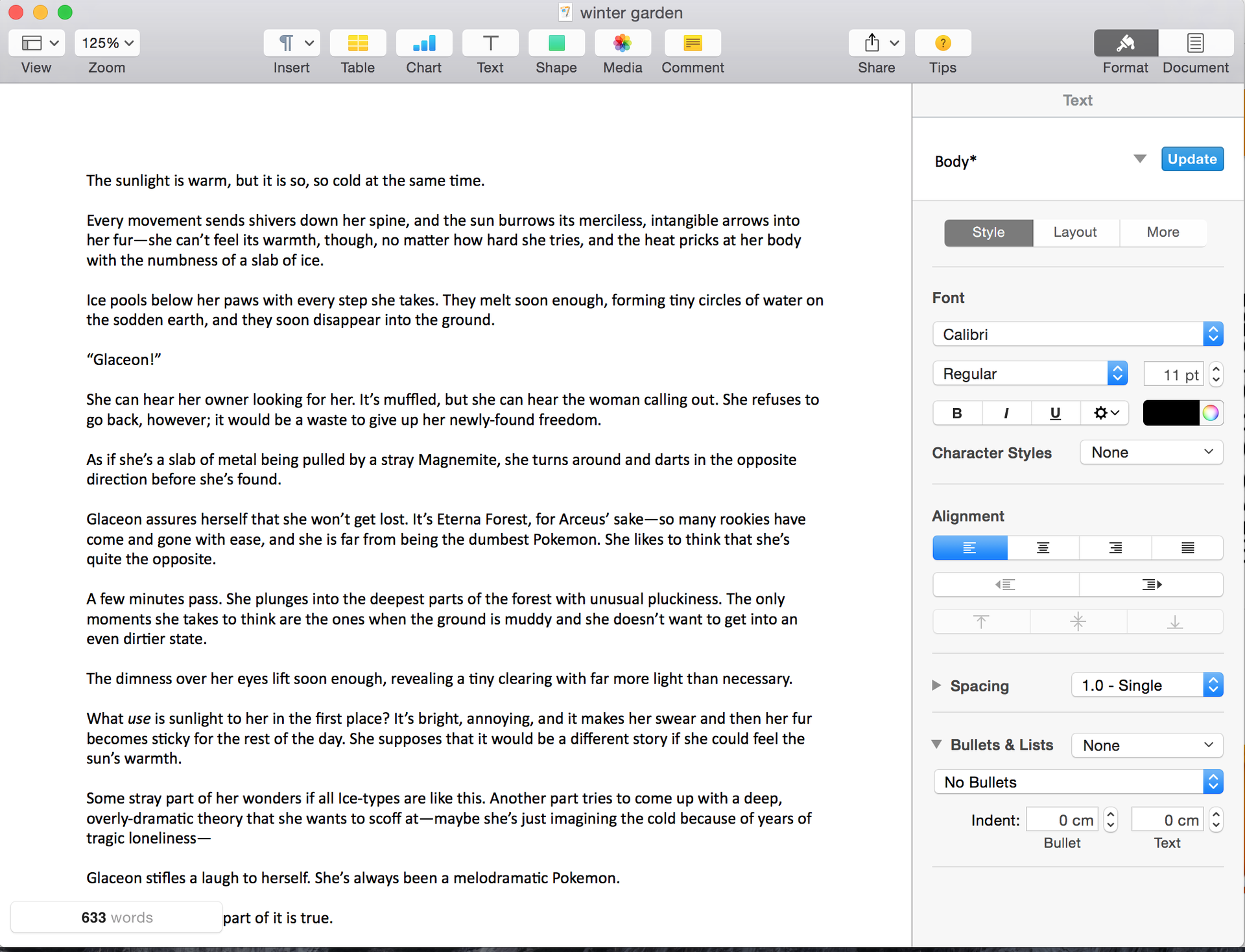This screenshot has height=952, width=1245.
Task: Add a Chart to the document
Action: 424,43
